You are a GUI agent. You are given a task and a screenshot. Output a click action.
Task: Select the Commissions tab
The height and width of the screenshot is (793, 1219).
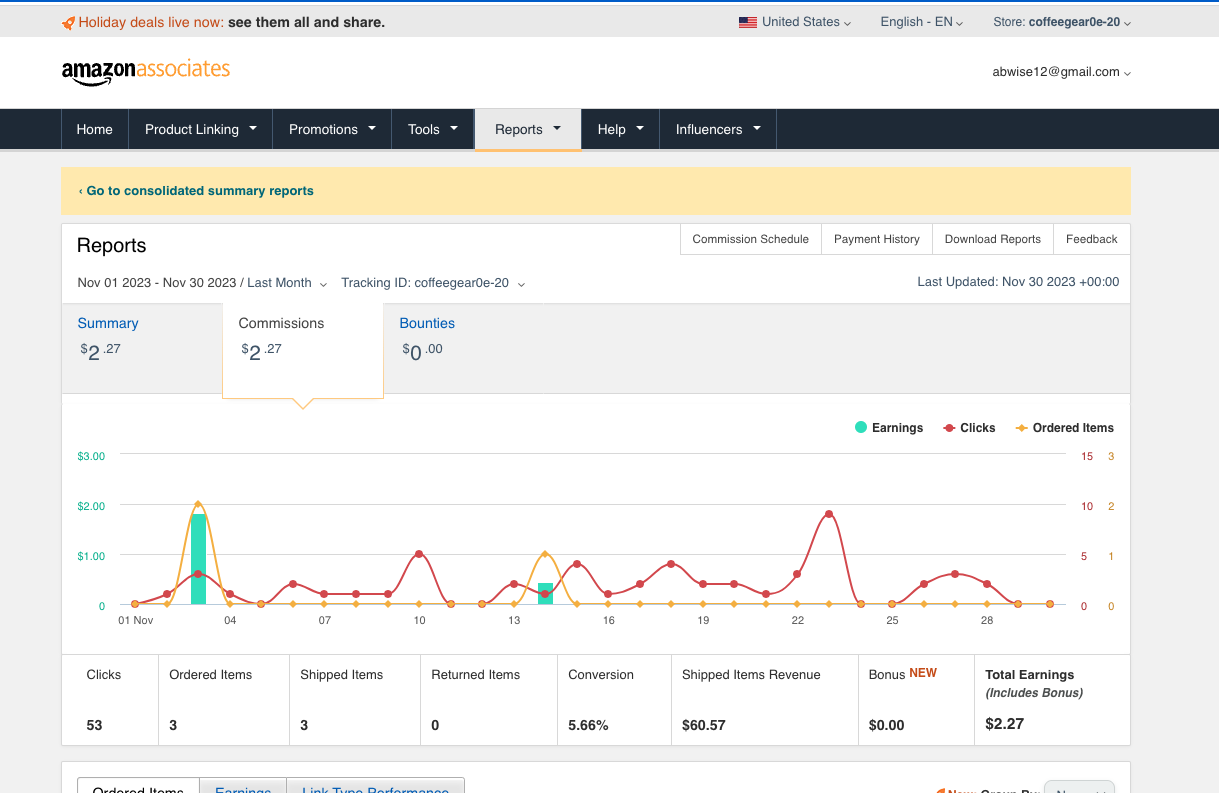click(x=303, y=350)
